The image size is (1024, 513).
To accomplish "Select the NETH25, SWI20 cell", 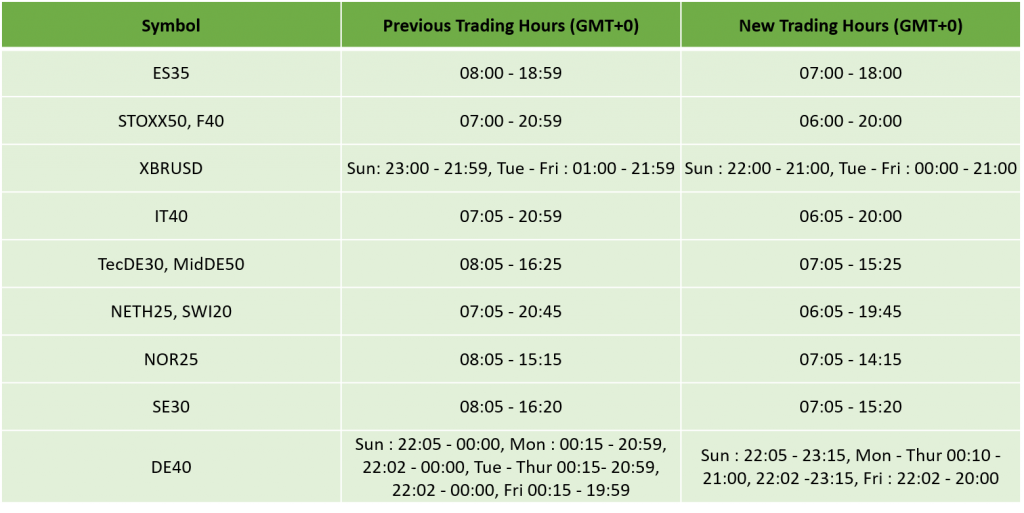I will pos(171,311).
